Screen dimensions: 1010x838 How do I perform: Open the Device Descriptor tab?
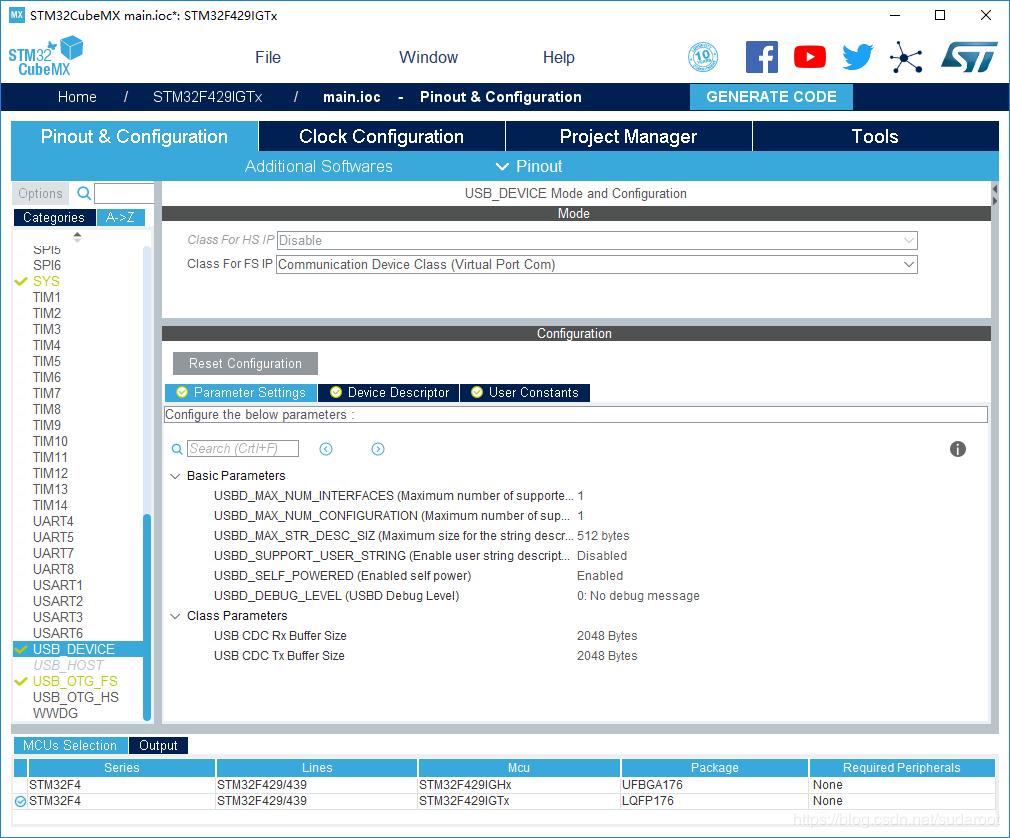click(389, 393)
